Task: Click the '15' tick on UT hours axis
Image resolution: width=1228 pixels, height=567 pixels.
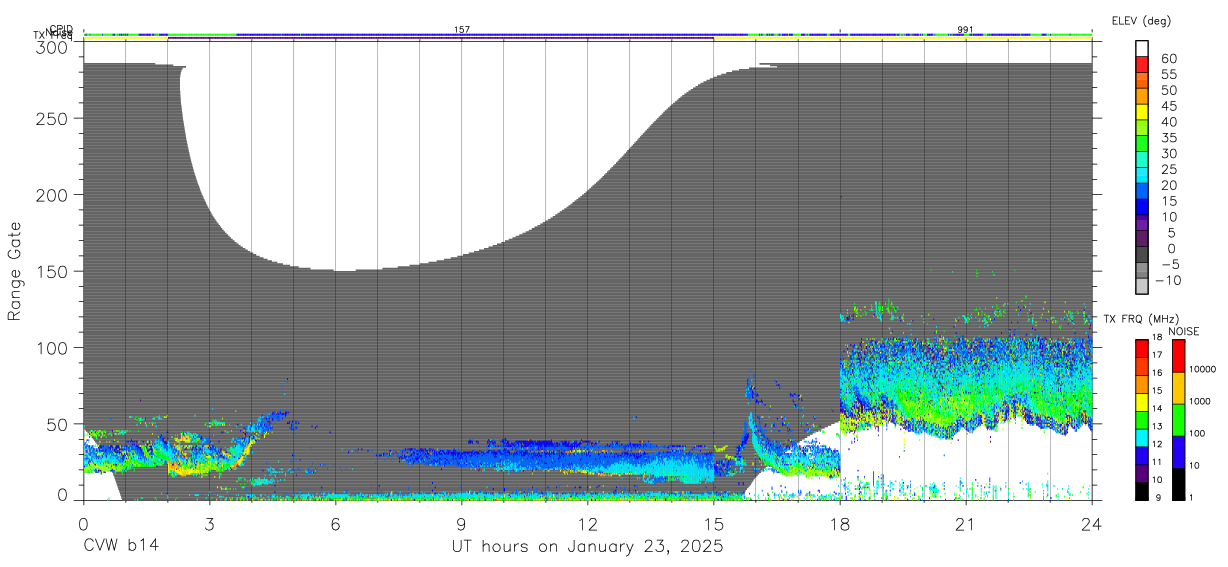Action: 713,523
